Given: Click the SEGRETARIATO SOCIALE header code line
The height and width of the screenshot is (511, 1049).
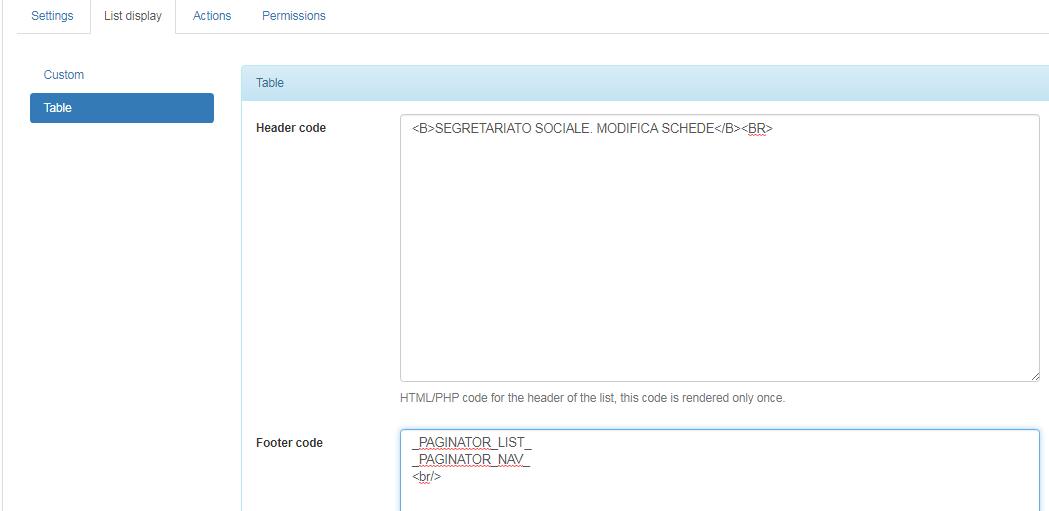Looking at the screenshot, I should pyautogui.click(x=593, y=128).
